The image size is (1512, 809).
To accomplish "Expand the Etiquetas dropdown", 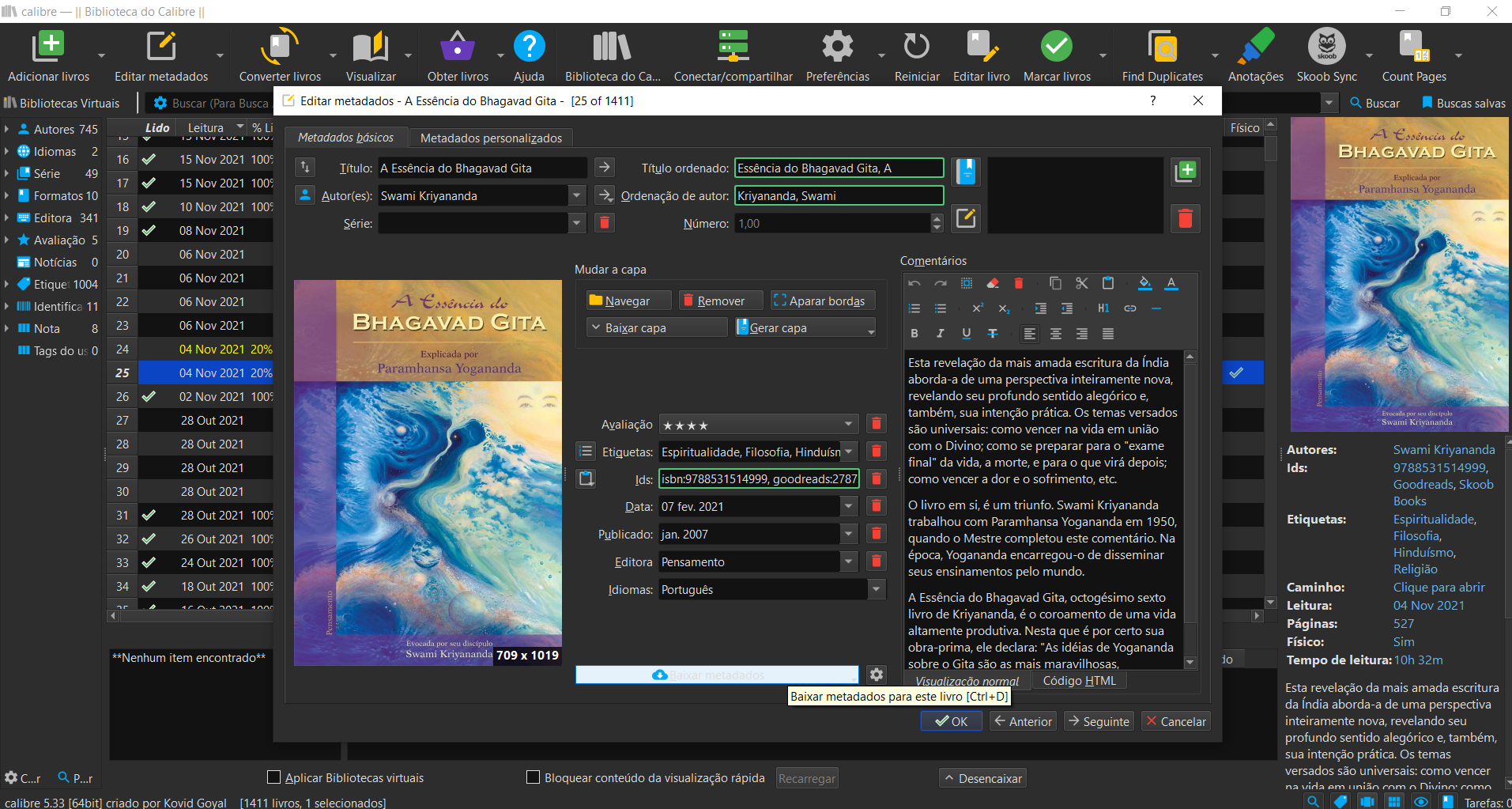I will click(848, 452).
